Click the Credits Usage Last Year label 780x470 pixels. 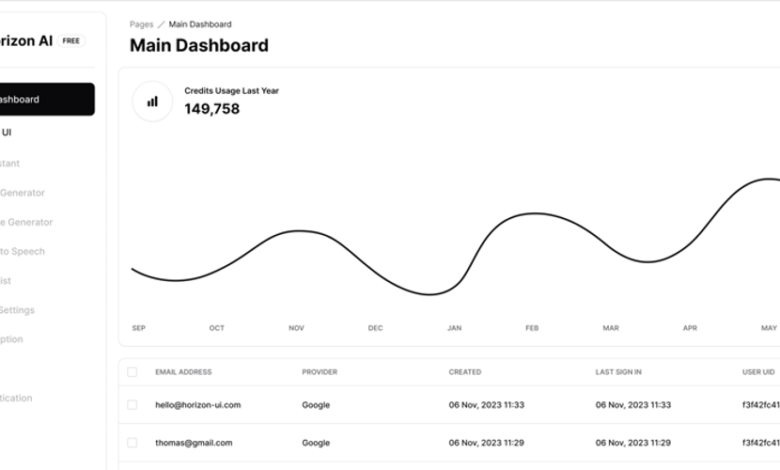click(231, 91)
